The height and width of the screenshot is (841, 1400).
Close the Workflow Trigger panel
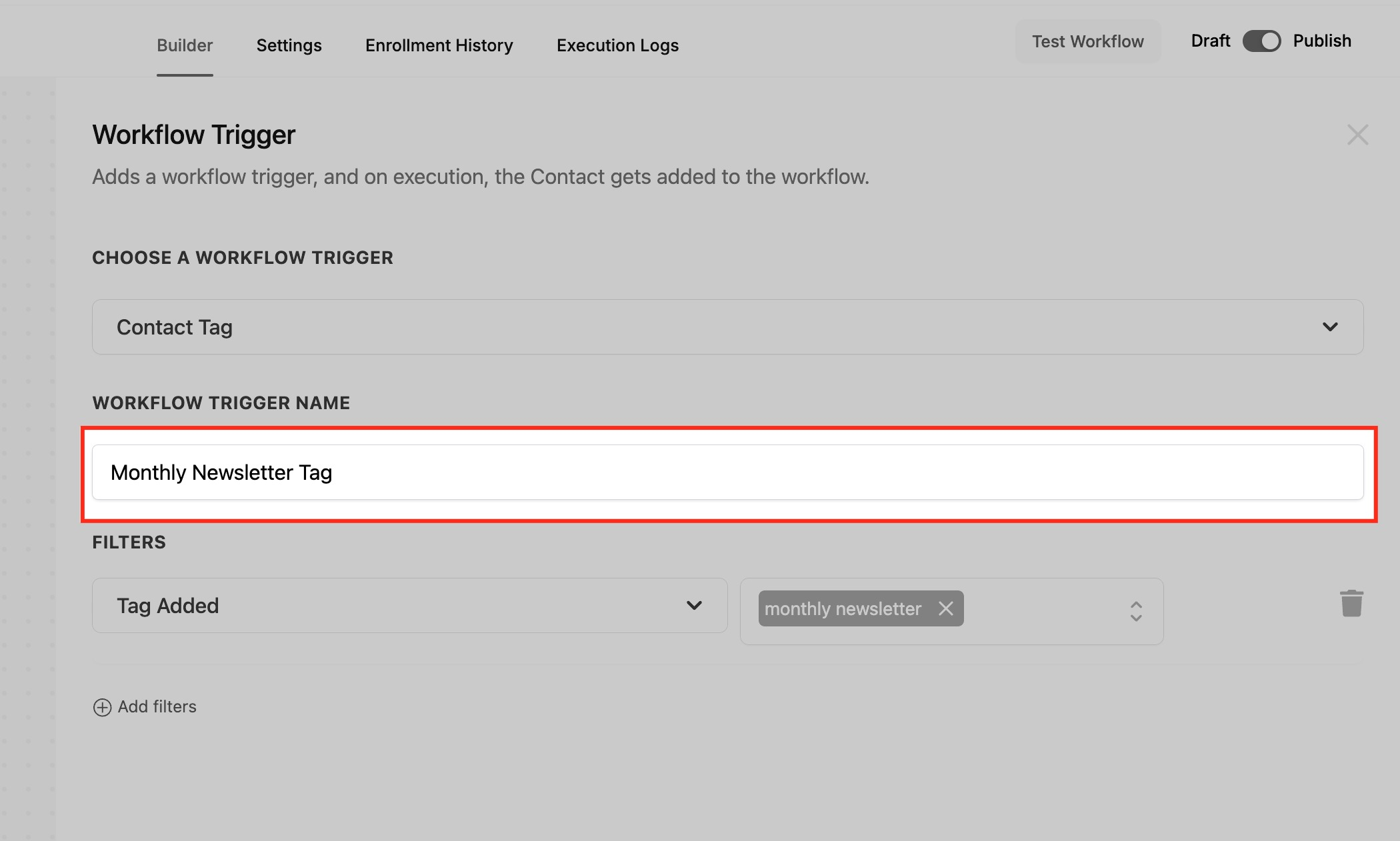tap(1357, 135)
